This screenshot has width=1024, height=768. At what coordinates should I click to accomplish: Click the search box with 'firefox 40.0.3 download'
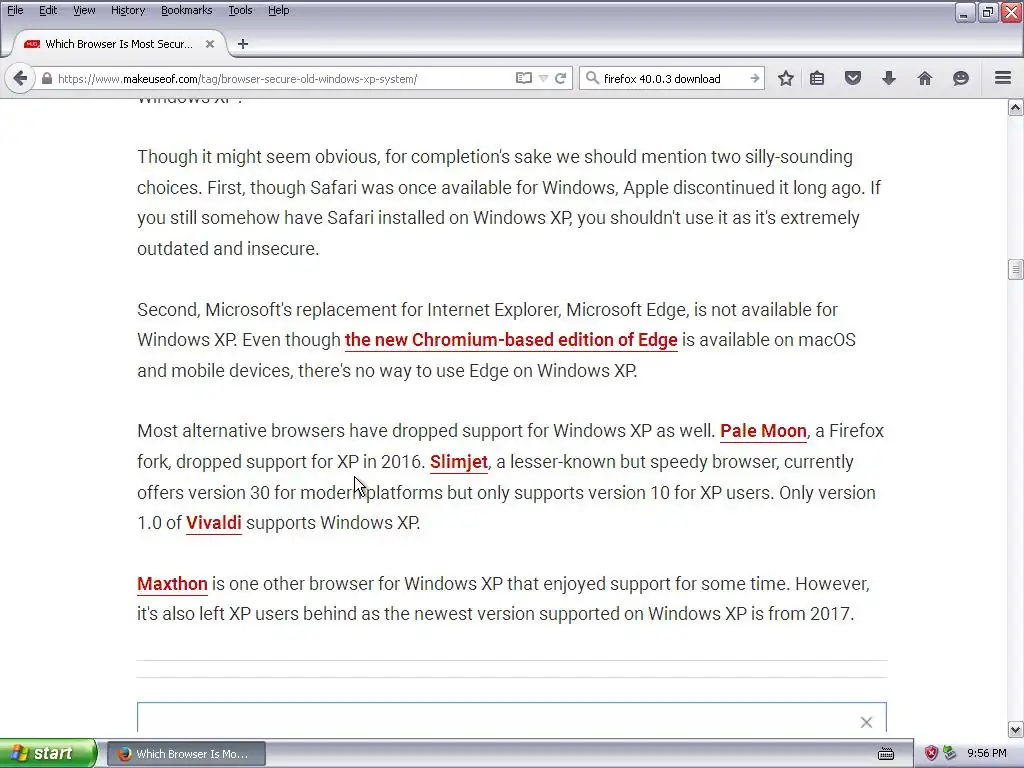click(673, 78)
